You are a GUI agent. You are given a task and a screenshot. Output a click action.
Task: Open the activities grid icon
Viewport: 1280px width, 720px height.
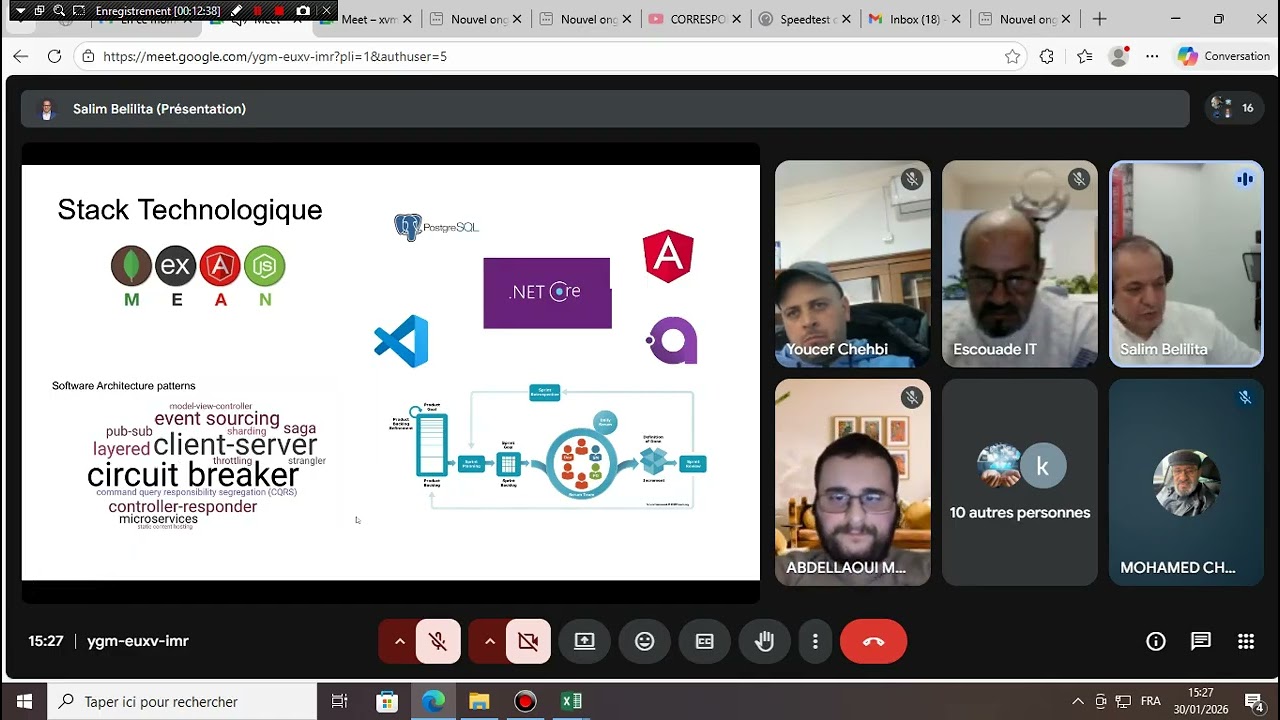[1246, 641]
